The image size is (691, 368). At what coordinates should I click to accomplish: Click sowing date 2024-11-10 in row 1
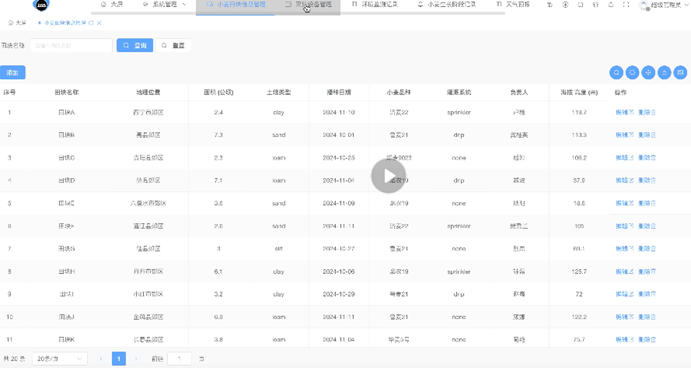click(x=338, y=112)
